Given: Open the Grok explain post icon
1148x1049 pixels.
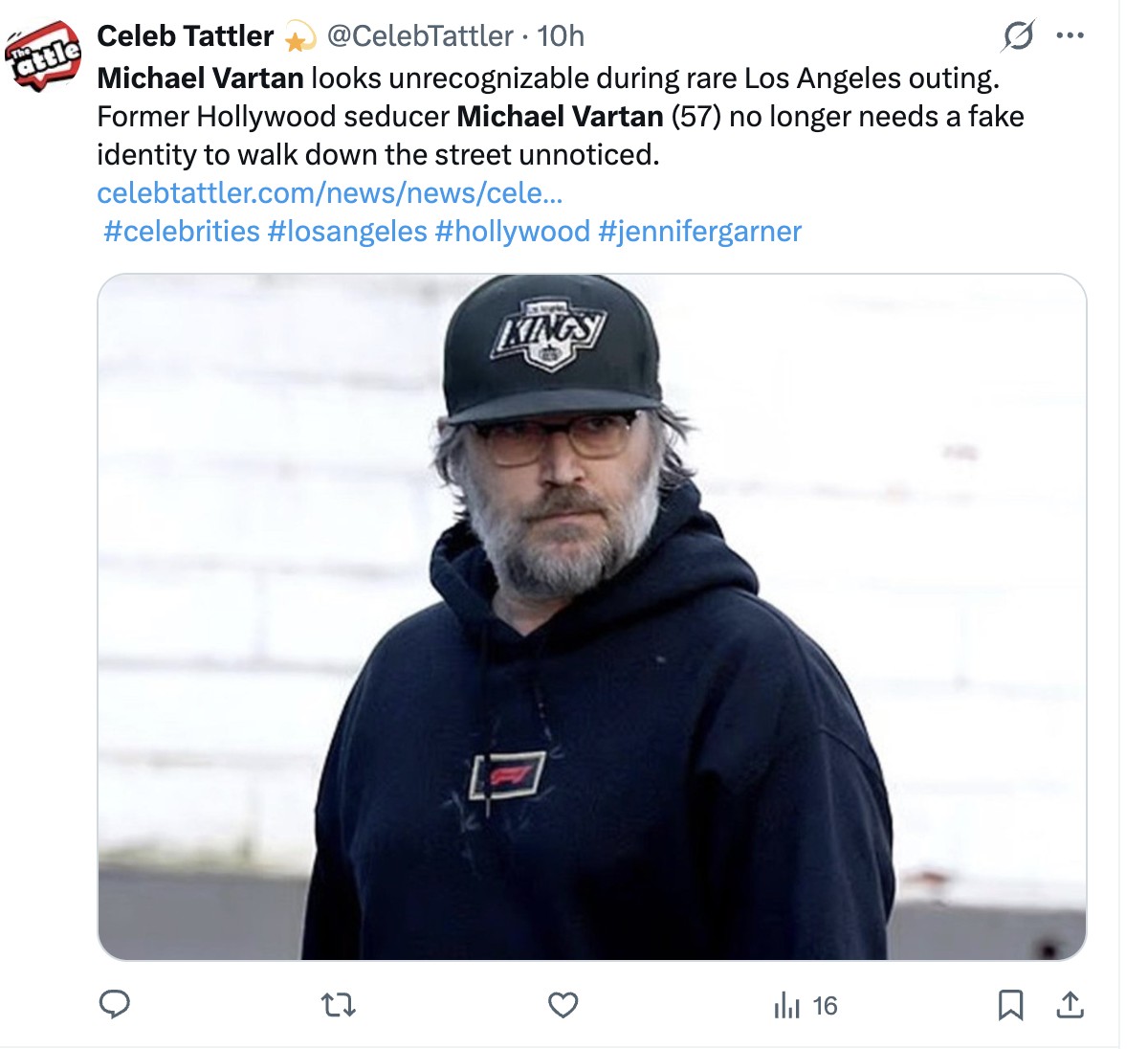Looking at the screenshot, I should click(1018, 36).
